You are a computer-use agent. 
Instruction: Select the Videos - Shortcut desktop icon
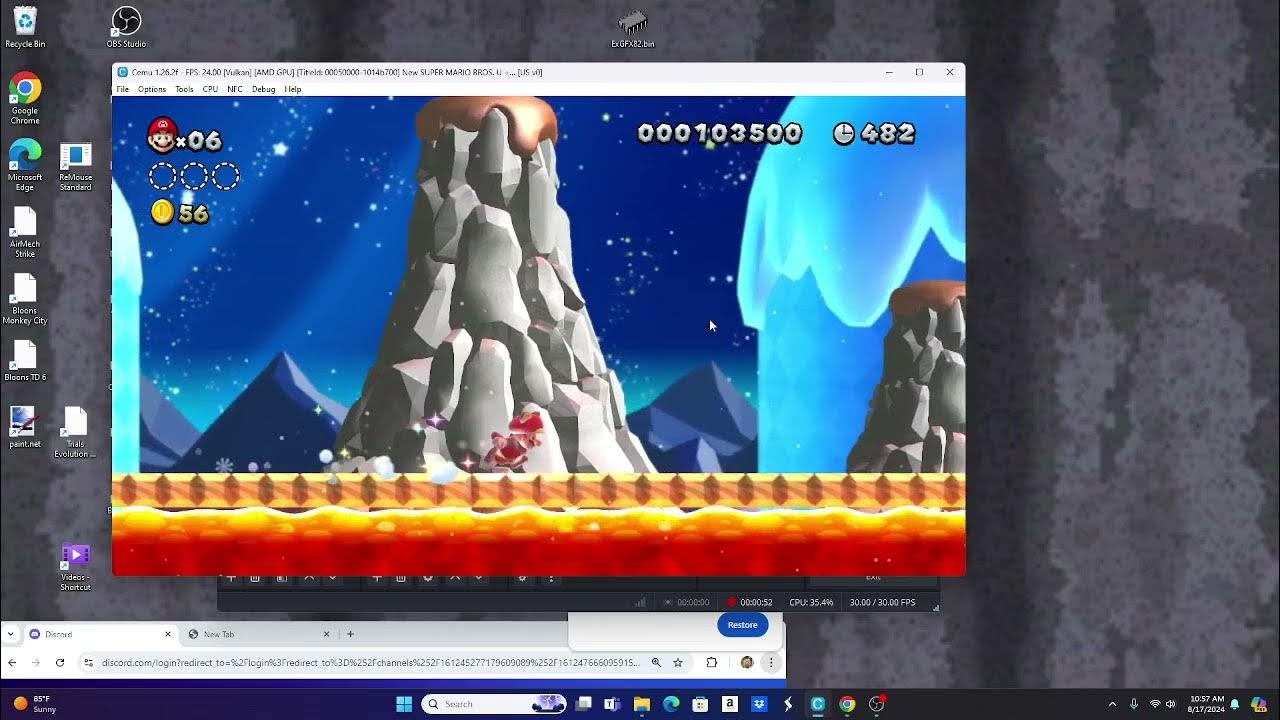click(x=75, y=566)
